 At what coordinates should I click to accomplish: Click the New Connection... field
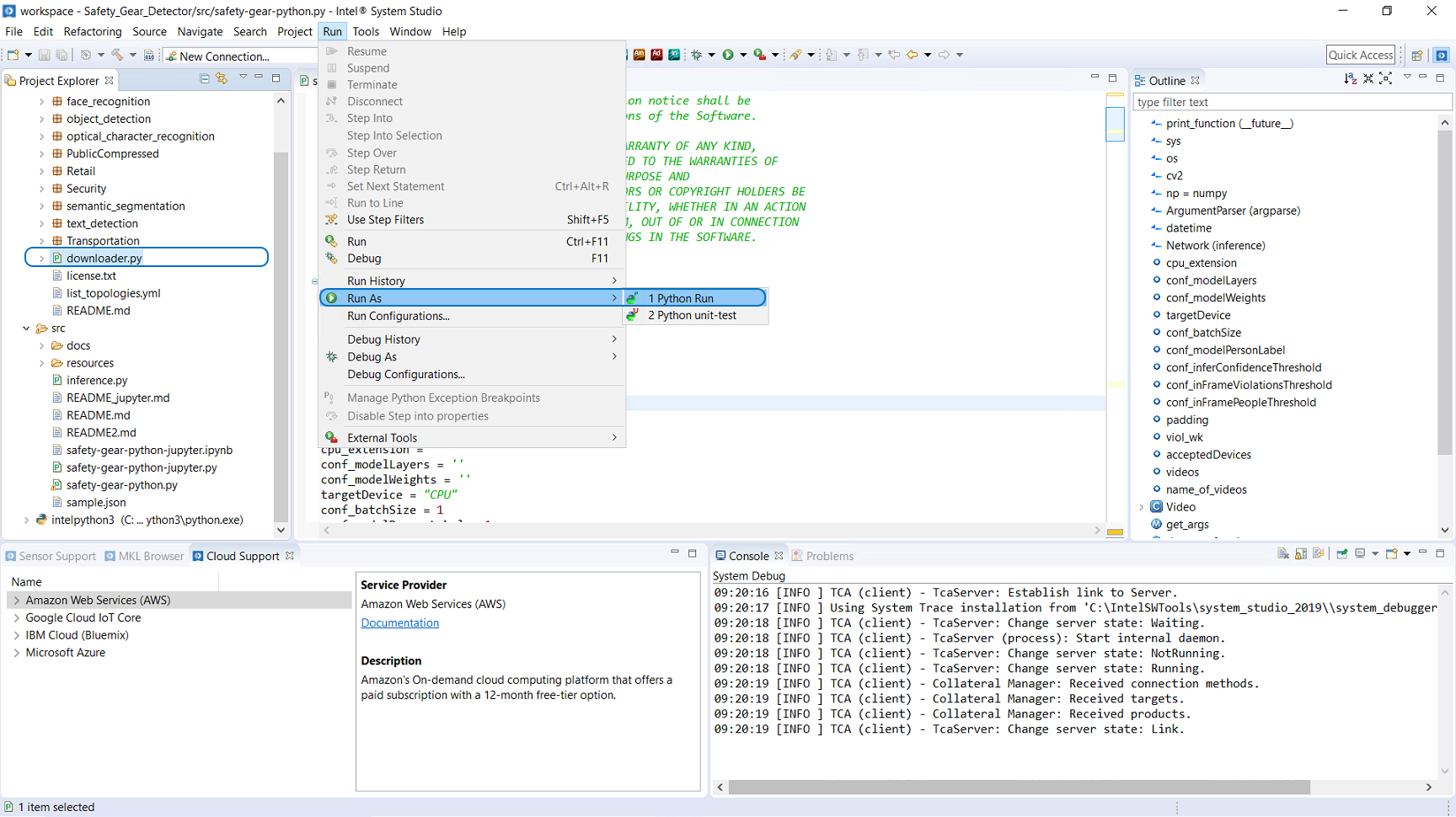coord(241,56)
